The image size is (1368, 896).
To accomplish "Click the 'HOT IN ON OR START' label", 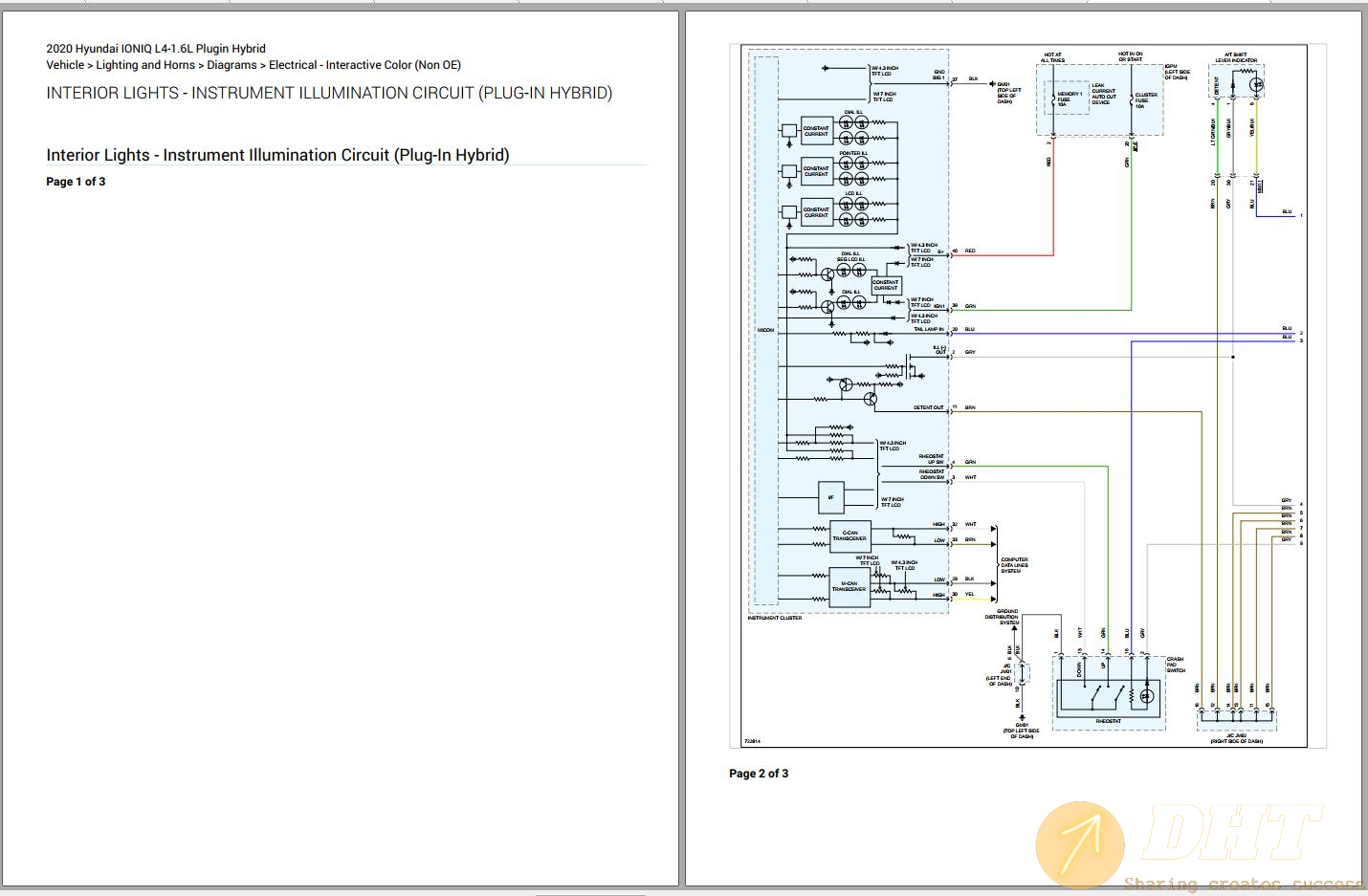I will point(1131,56).
